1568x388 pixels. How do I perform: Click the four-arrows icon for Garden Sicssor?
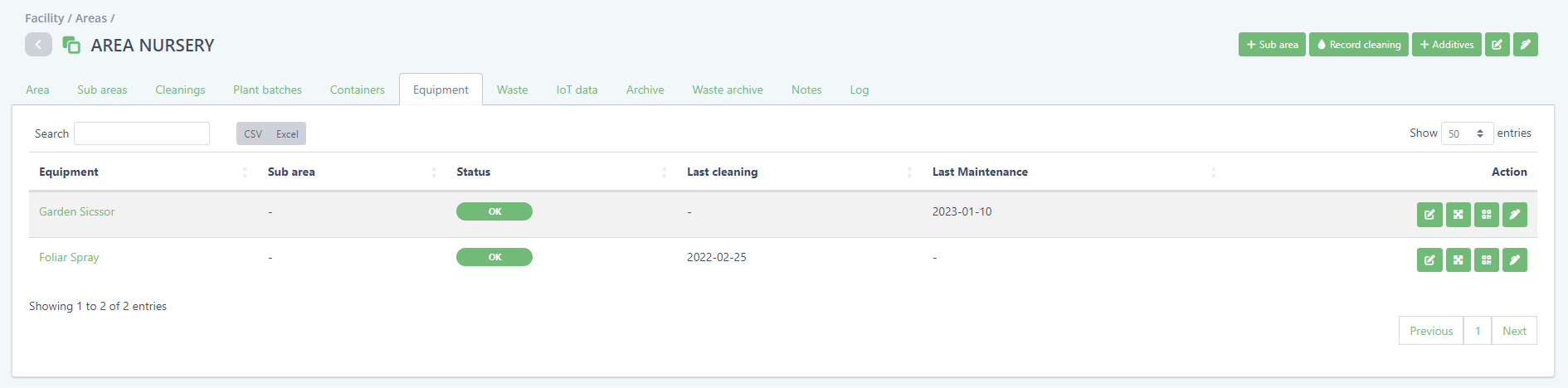pos(1458,215)
